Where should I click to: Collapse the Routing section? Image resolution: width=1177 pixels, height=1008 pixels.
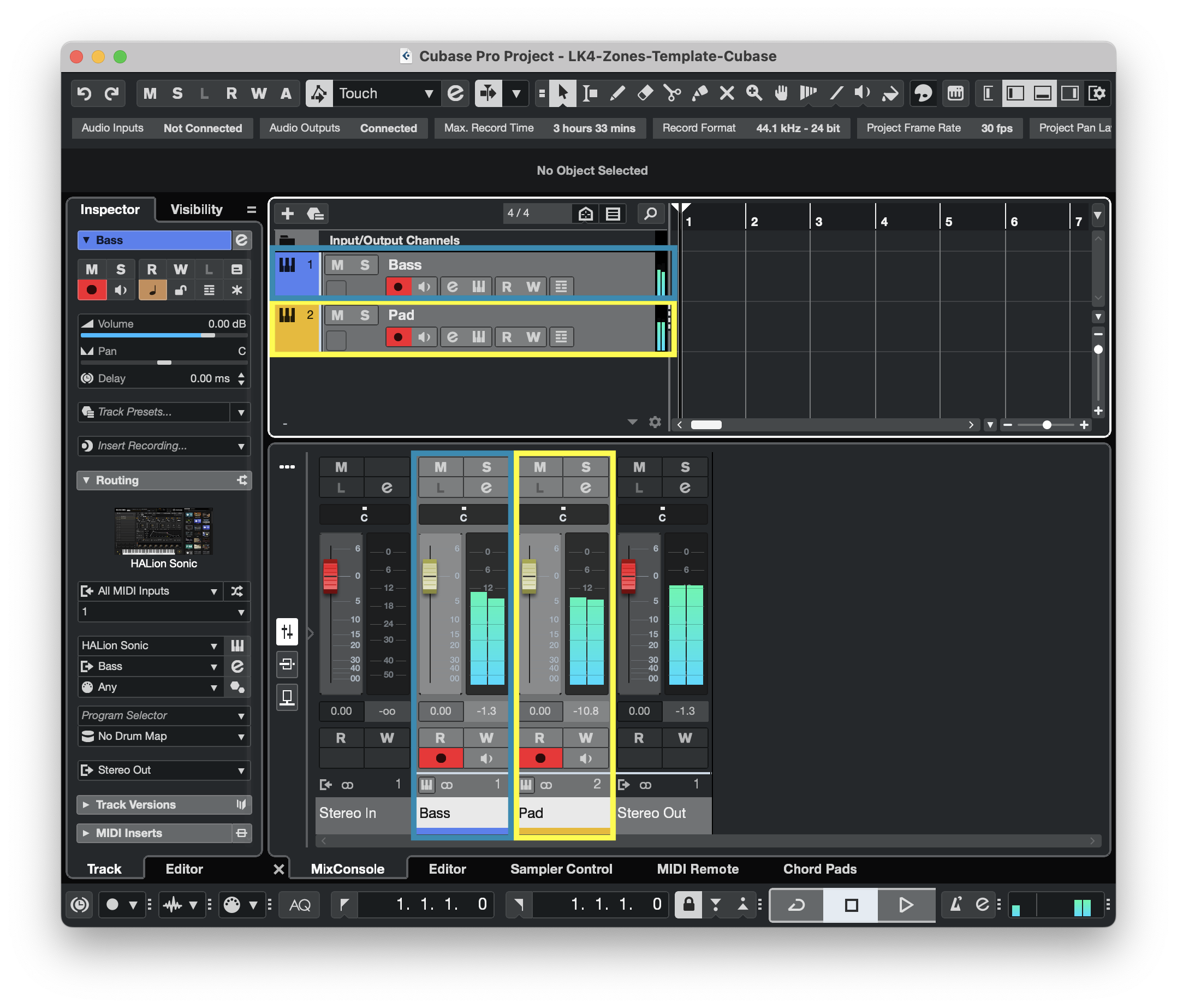click(164, 481)
